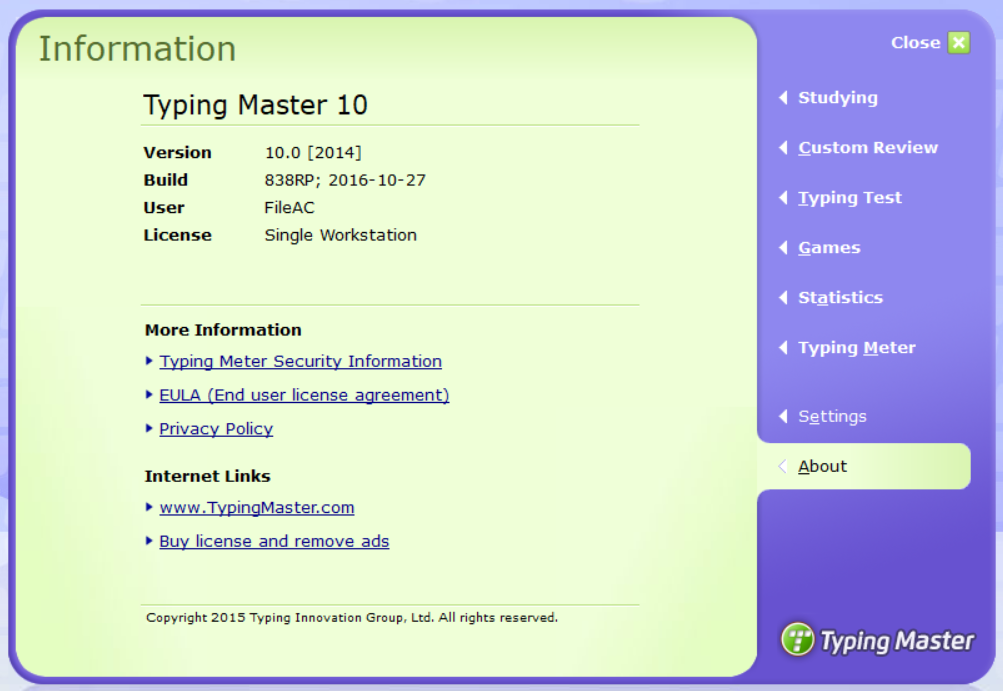Click the User label
The height and width of the screenshot is (691, 1003).
click(x=164, y=208)
